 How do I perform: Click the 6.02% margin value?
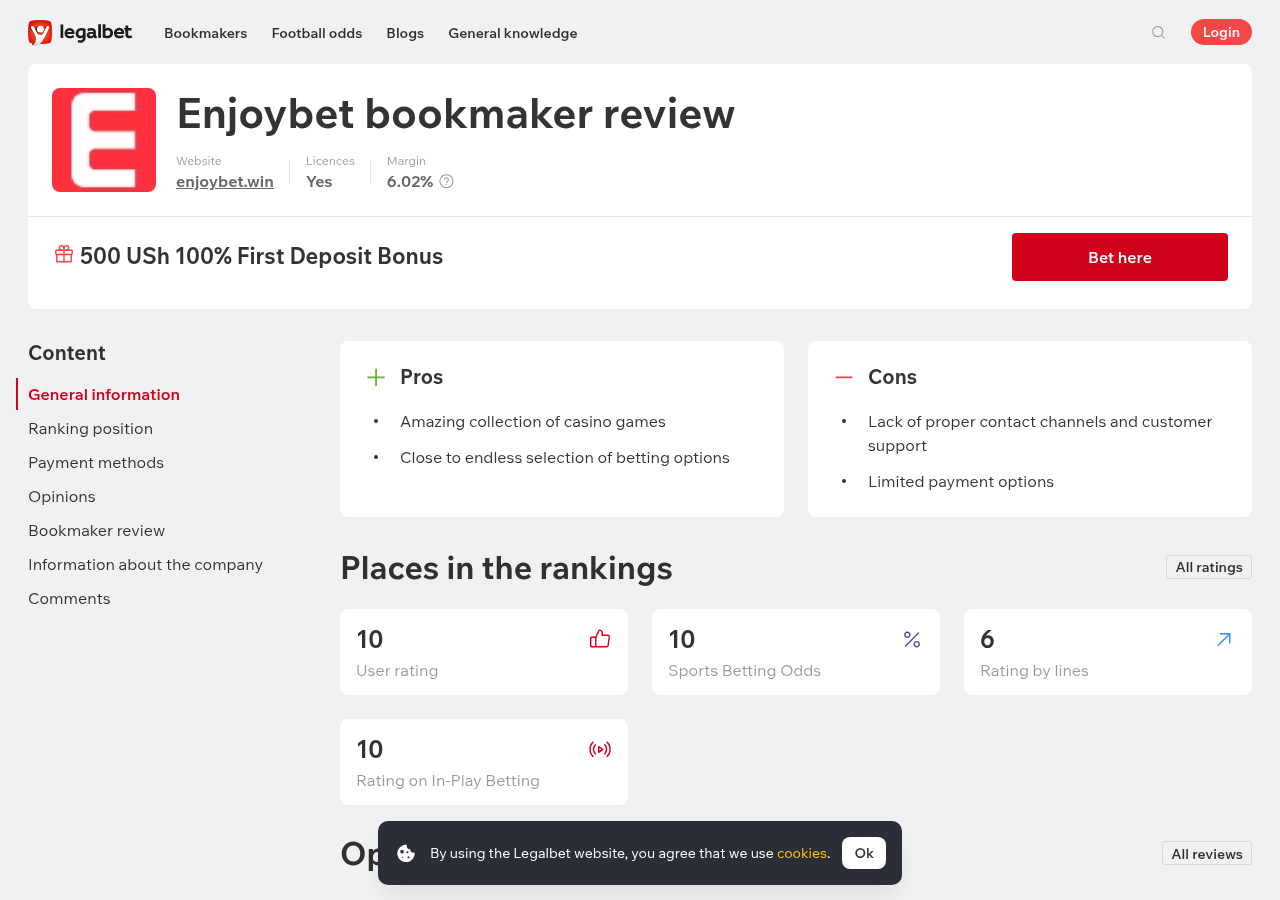410,181
